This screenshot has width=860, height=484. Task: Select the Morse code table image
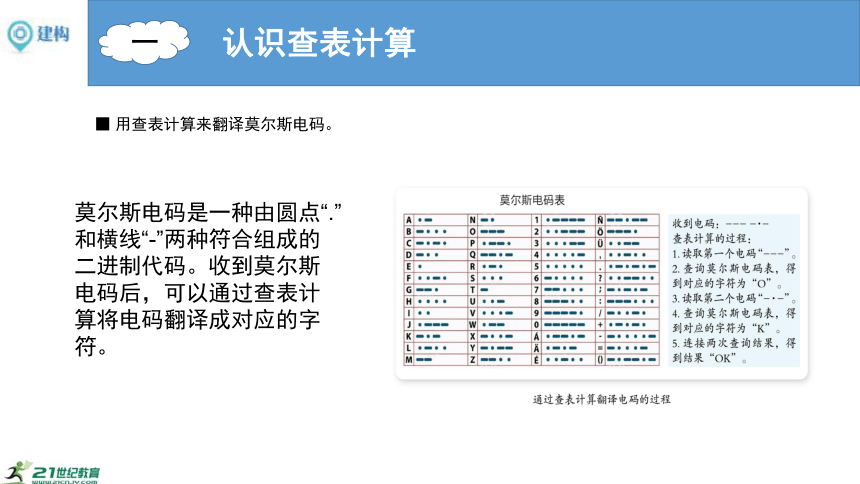pos(531,290)
